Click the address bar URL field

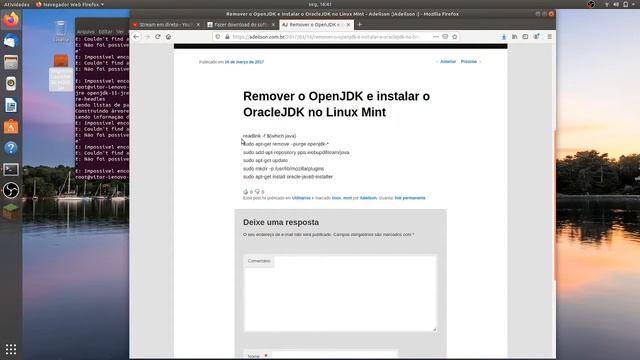pos(327,37)
